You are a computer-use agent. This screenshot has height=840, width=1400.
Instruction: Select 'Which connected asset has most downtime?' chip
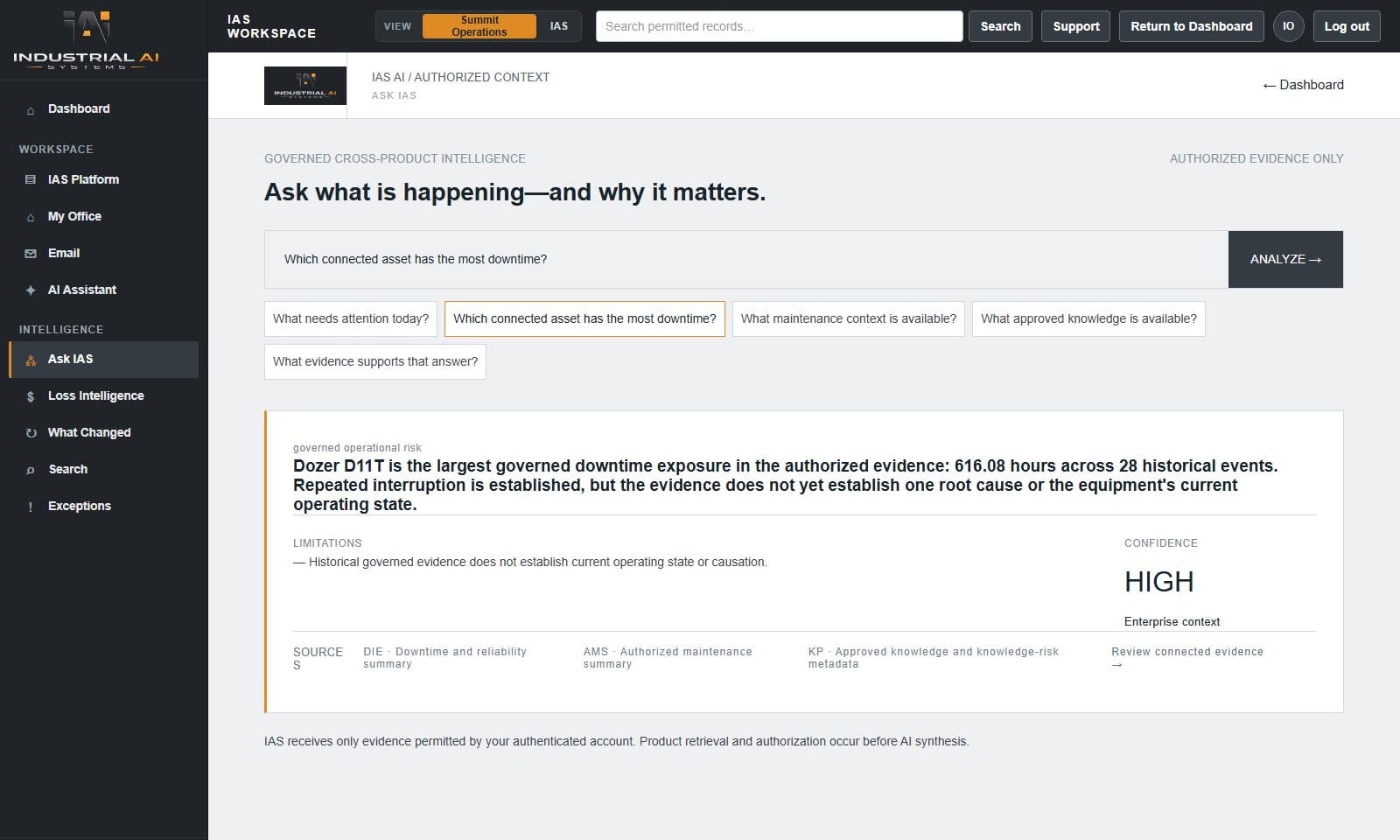[x=584, y=318]
